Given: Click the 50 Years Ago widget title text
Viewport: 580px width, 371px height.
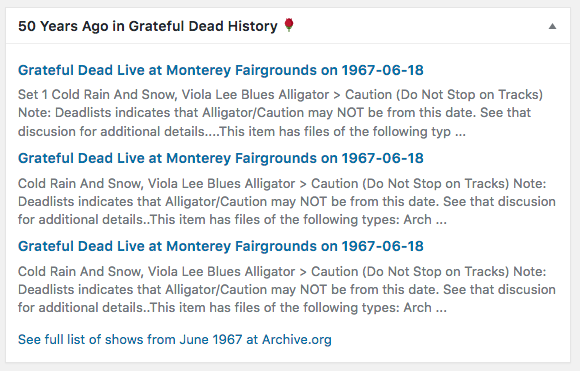Looking at the screenshot, I should pyautogui.click(x=148, y=26).
